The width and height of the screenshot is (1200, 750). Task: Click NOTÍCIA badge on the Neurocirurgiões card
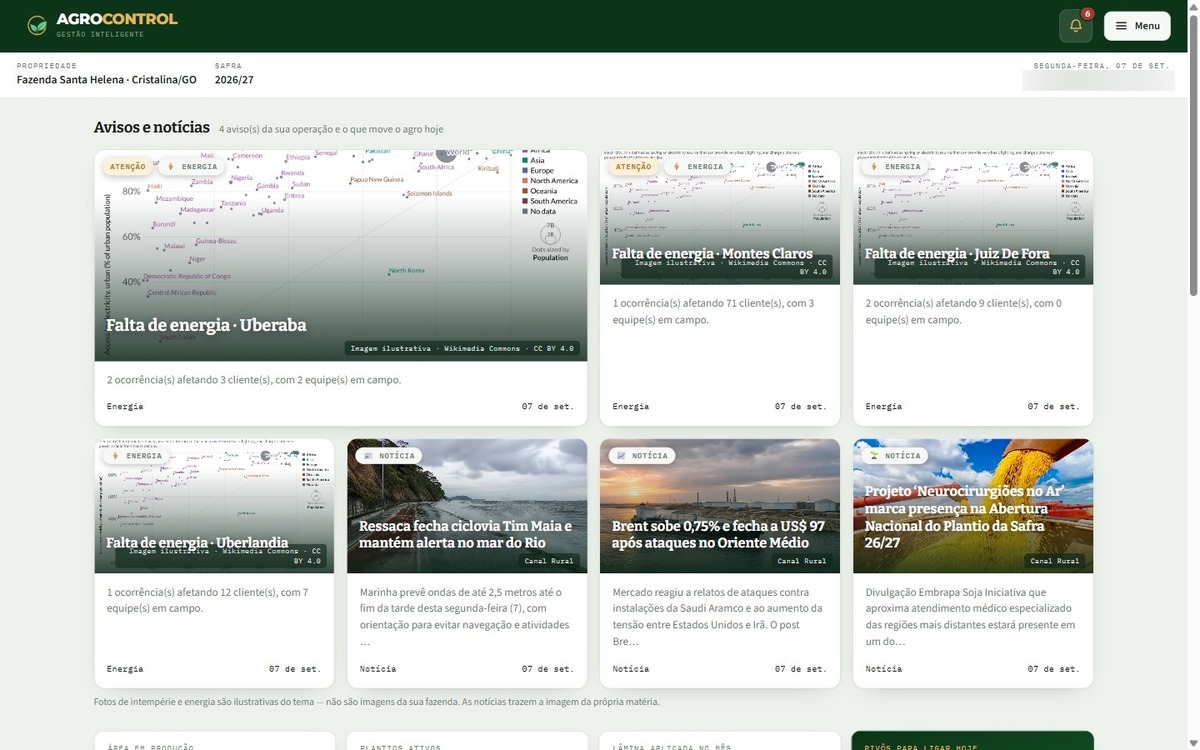(x=894, y=456)
